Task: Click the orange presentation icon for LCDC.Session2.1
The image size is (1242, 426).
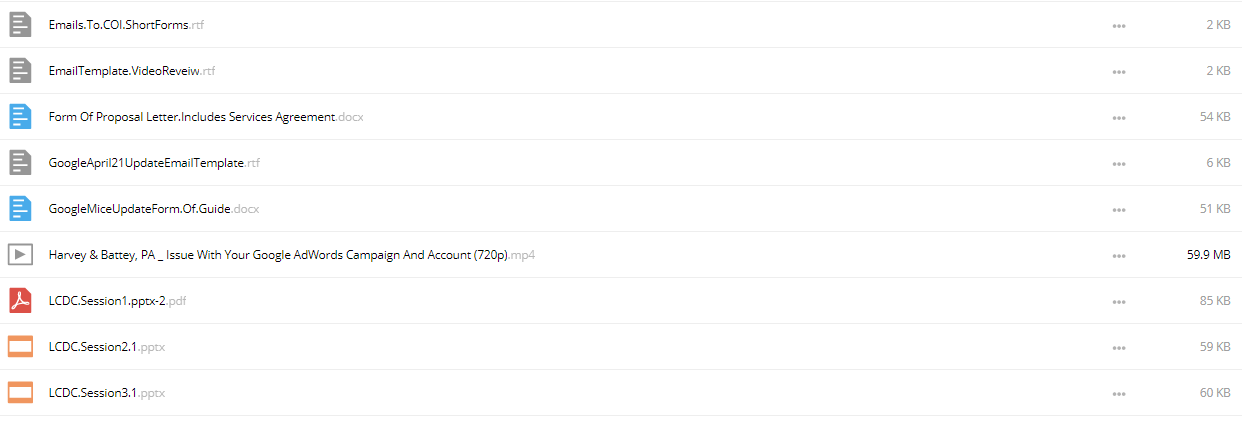Action: click(20, 347)
